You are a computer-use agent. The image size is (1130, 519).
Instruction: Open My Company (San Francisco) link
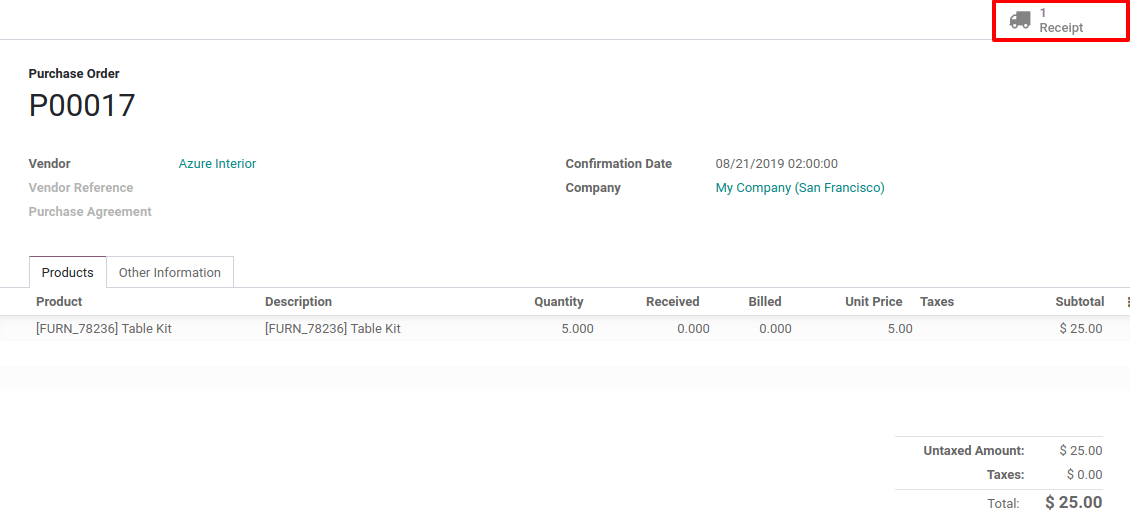799,188
